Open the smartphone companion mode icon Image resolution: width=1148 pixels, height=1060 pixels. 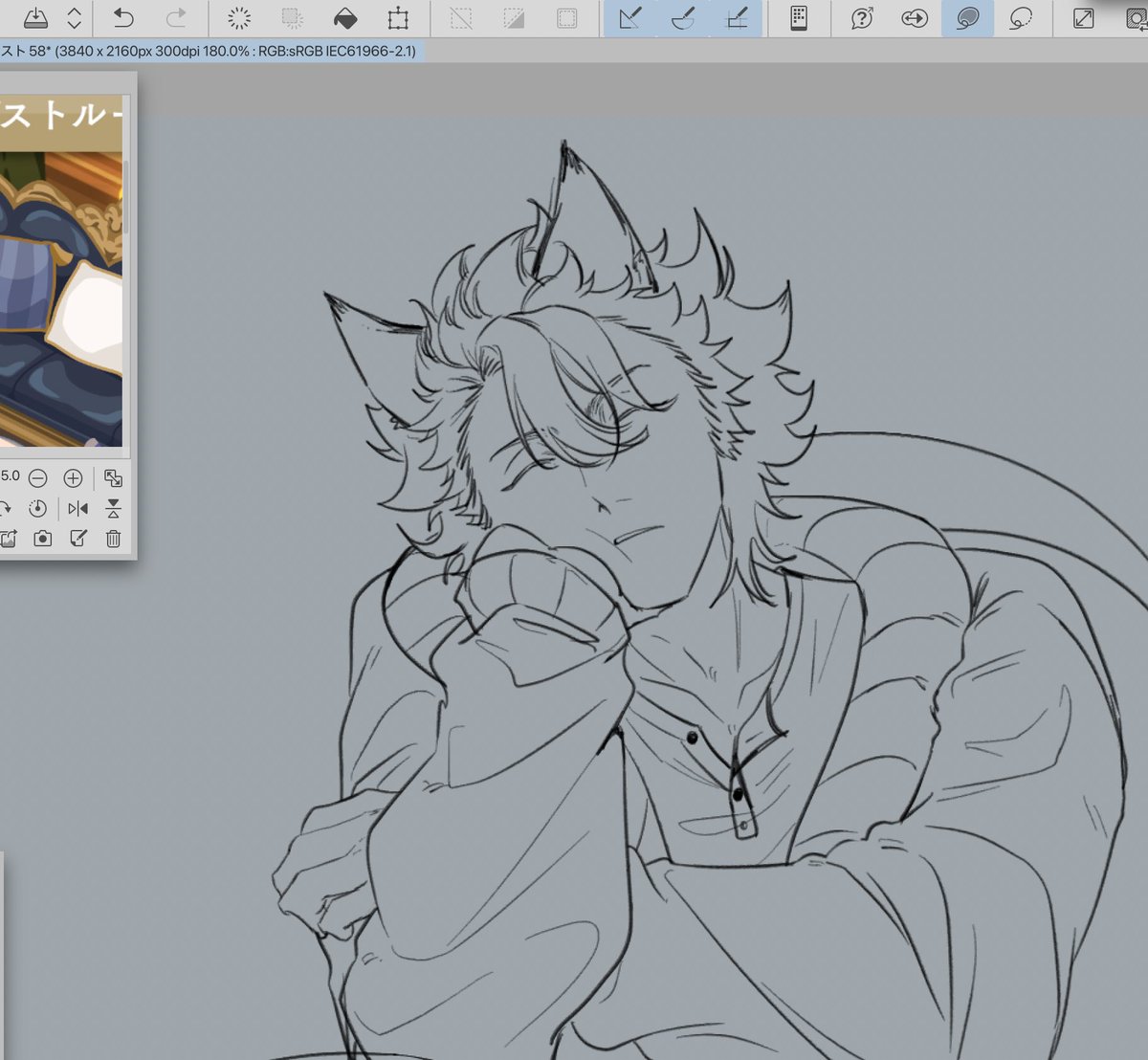(799, 18)
